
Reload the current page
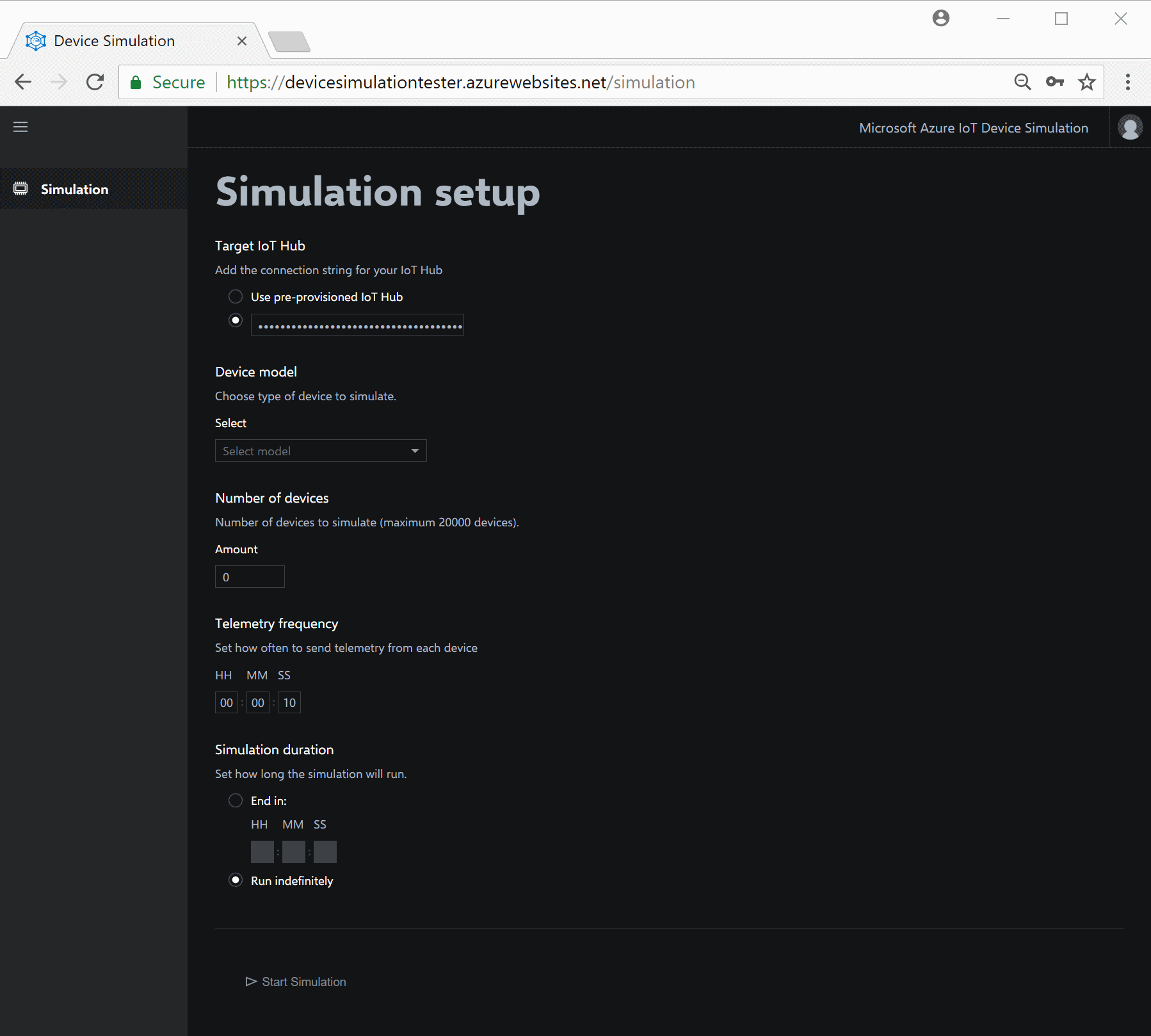[95, 82]
